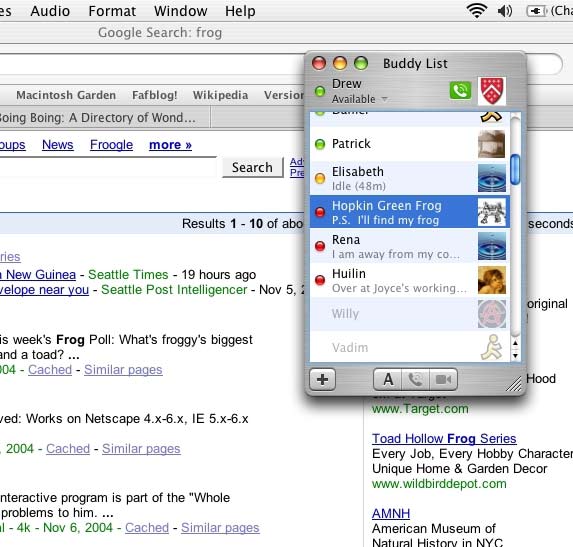Open the Format menu
Screen dimensions: 573x547
112,11
